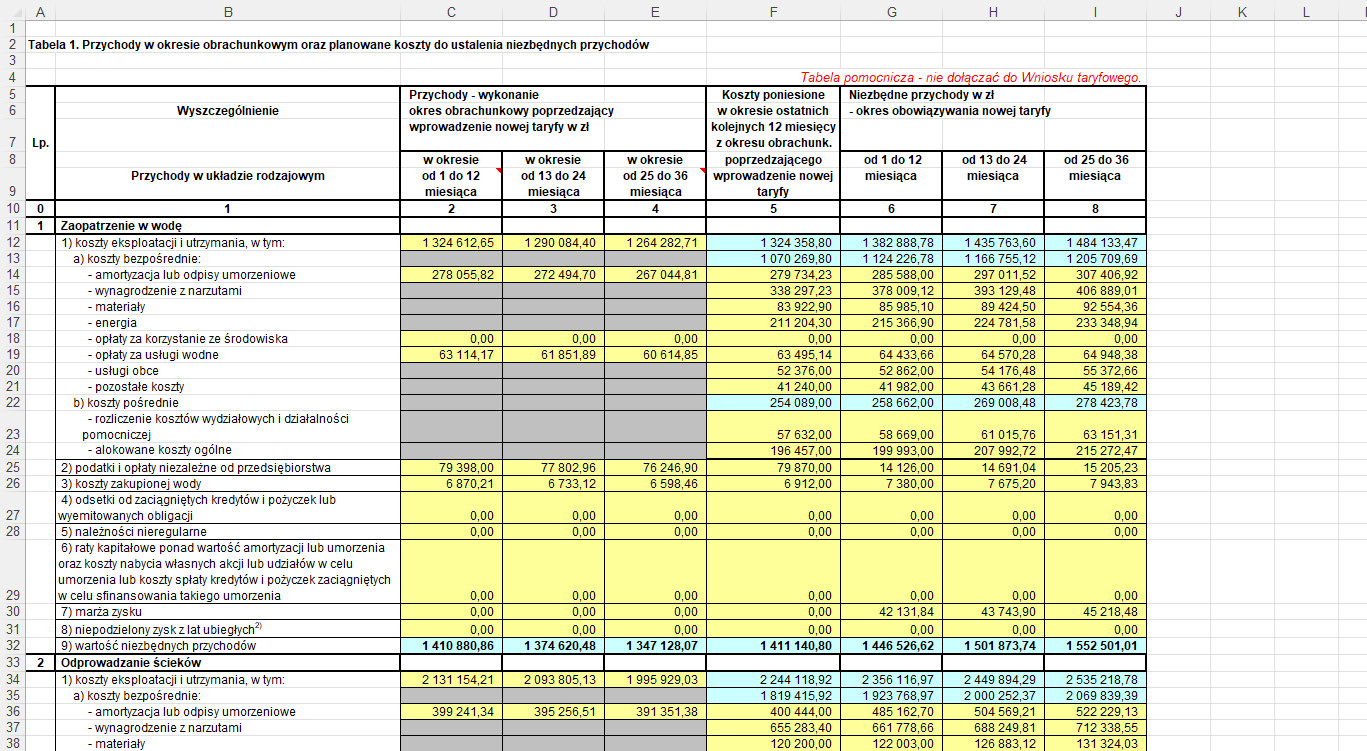Click the select-all corner of the grid
Image resolution: width=1367 pixels, height=751 pixels.
[x=12, y=12]
